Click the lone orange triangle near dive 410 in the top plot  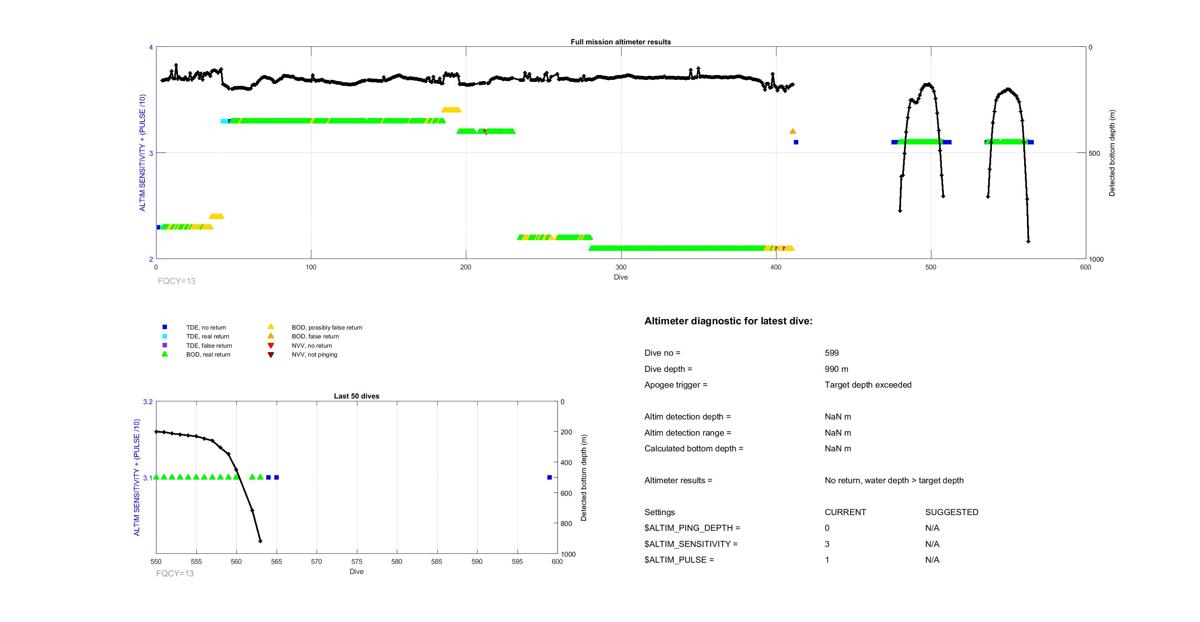pyautogui.click(x=792, y=131)
